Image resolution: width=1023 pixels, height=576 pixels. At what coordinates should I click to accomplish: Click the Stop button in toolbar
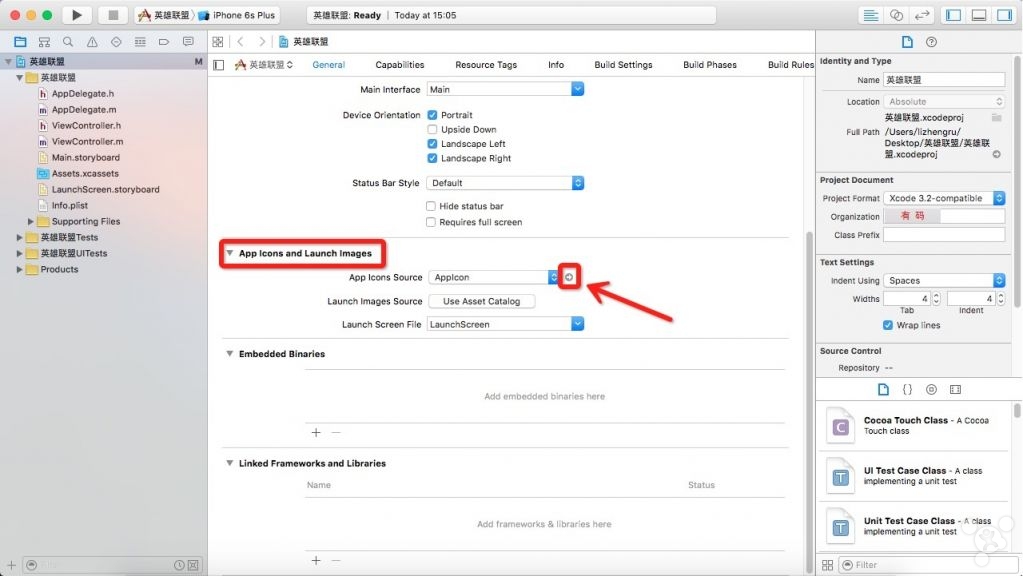(x=112, y=15)
